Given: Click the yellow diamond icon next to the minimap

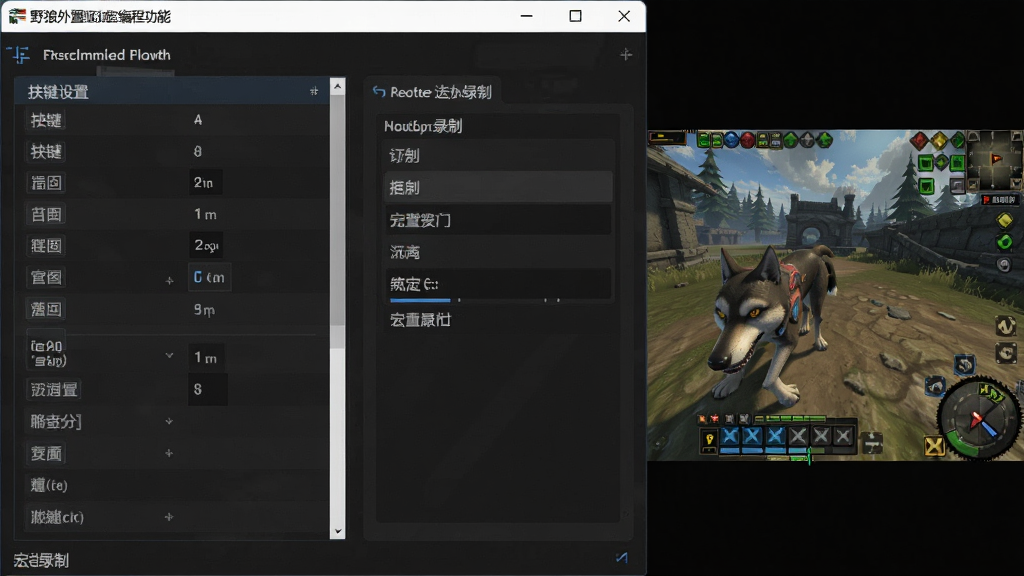Looking at the screenshot, I should click(939, 140).
